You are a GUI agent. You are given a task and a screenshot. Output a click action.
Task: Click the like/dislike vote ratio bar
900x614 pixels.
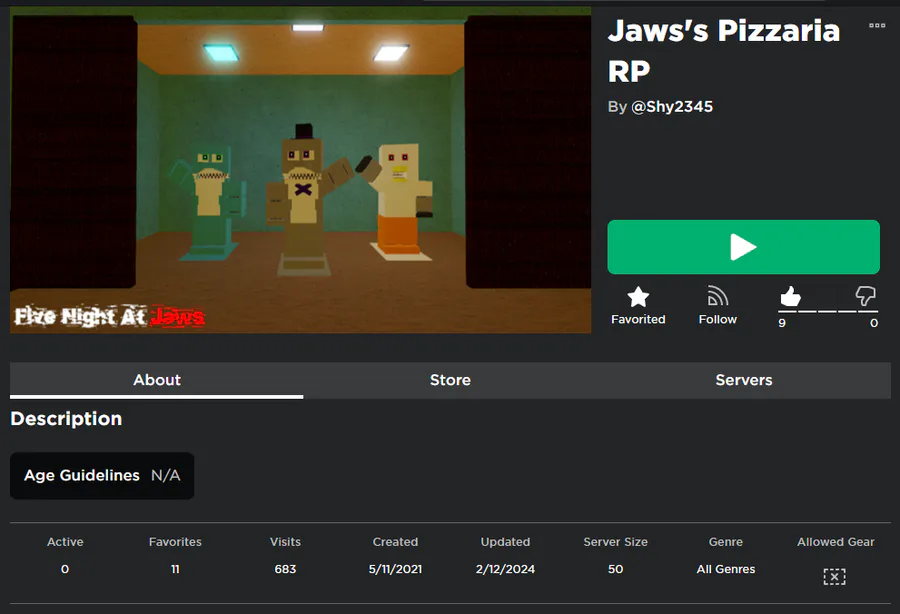pyautogui.click(x=828, y=311)
